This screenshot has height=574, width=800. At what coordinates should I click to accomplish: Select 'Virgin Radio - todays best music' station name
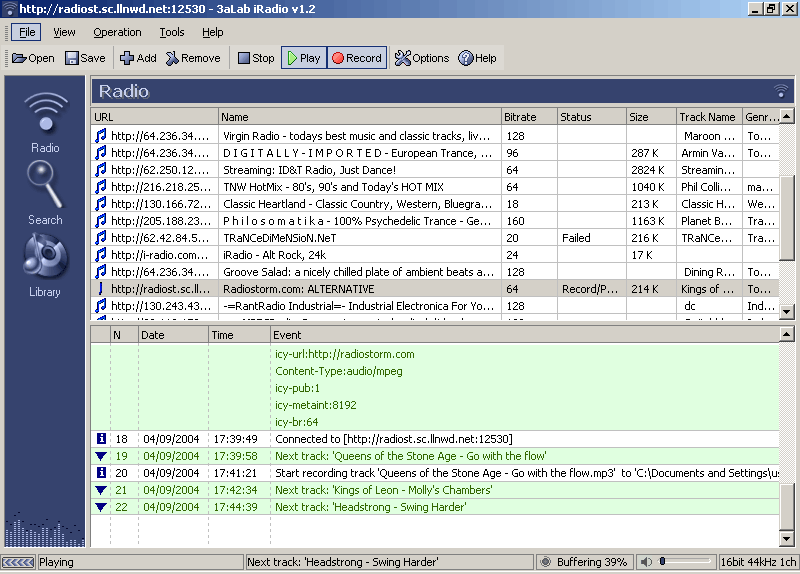click(x=356, y=136)
